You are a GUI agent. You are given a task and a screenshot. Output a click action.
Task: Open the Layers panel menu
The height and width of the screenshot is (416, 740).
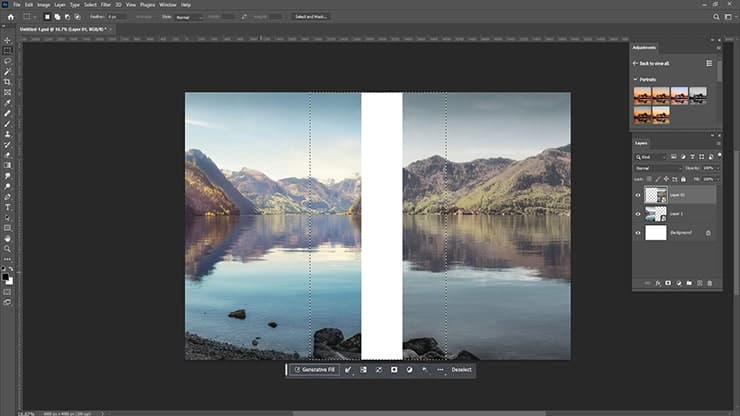(x=718, y=143)
